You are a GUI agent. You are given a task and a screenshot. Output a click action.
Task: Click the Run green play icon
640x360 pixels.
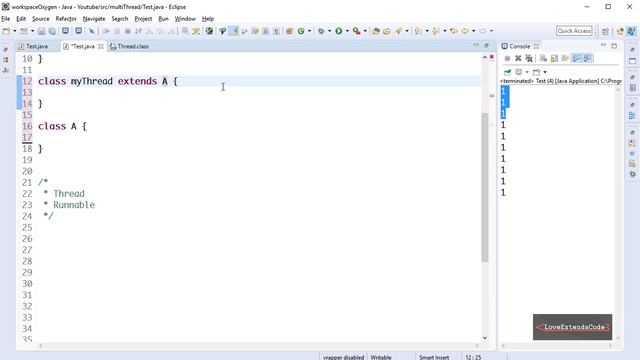(338, 31)
